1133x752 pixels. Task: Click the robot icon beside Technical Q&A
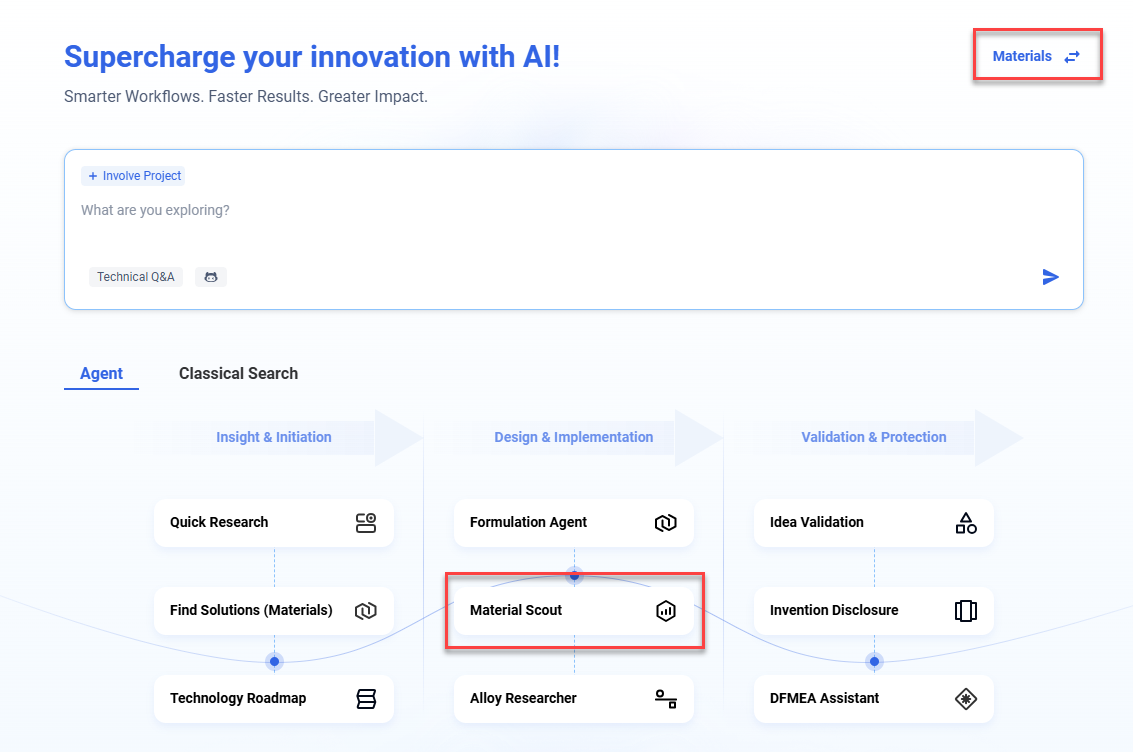point(211,277)
